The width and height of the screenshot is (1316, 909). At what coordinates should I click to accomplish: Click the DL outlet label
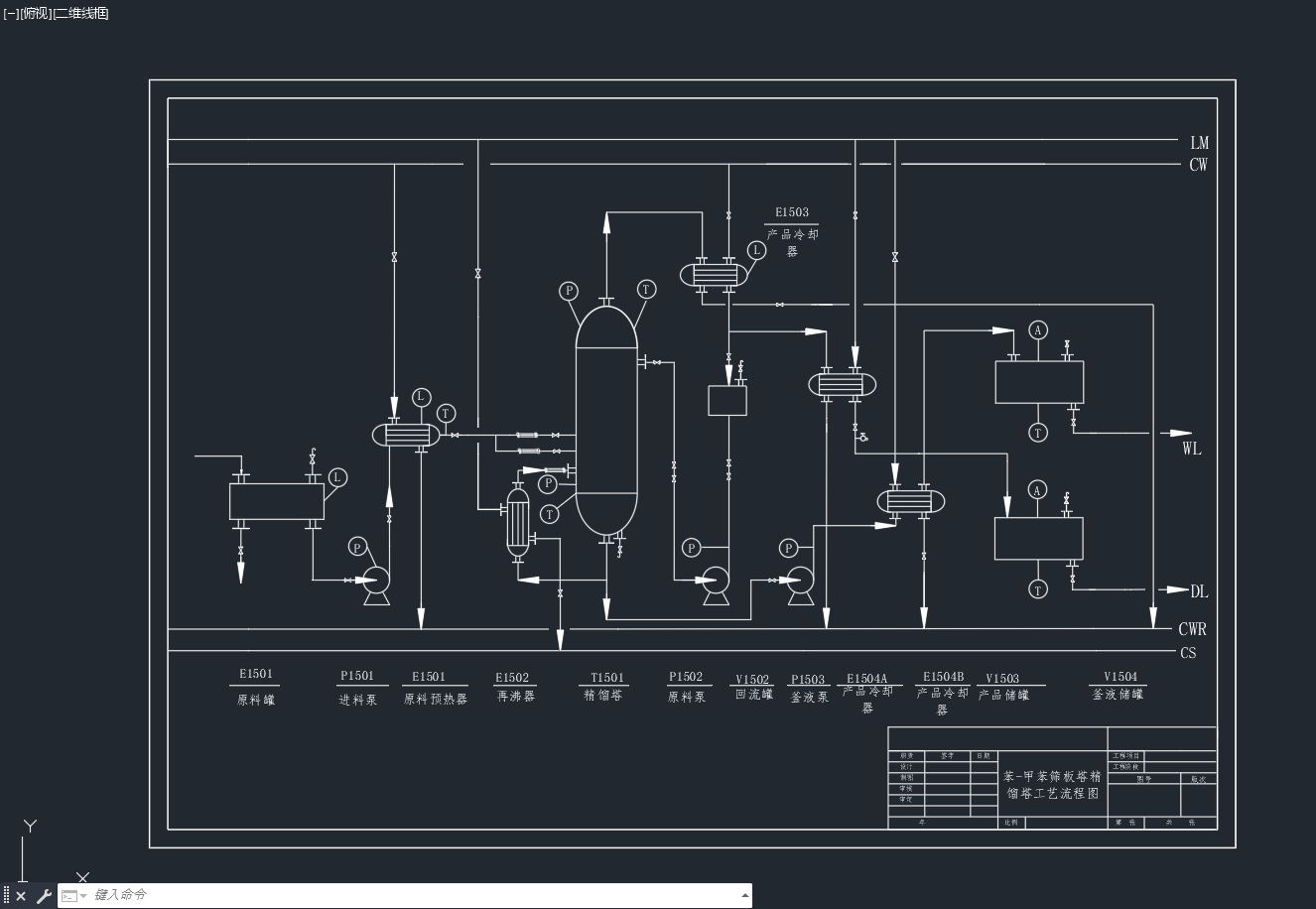coord(1200,591)
